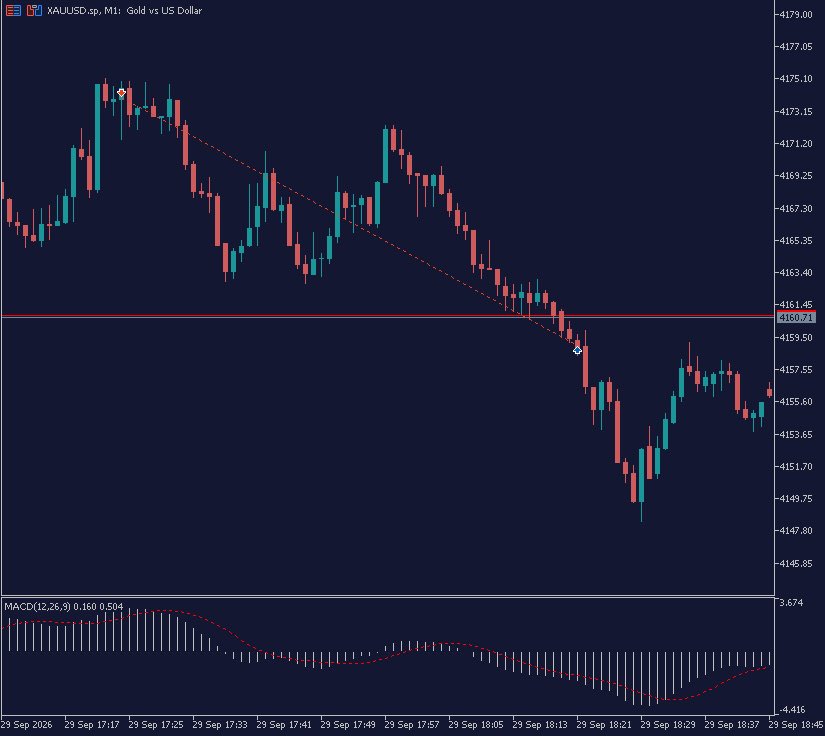
Task: Click the 4163.40 price scale value
Action: pyautogui.click(x=796, y=273)
